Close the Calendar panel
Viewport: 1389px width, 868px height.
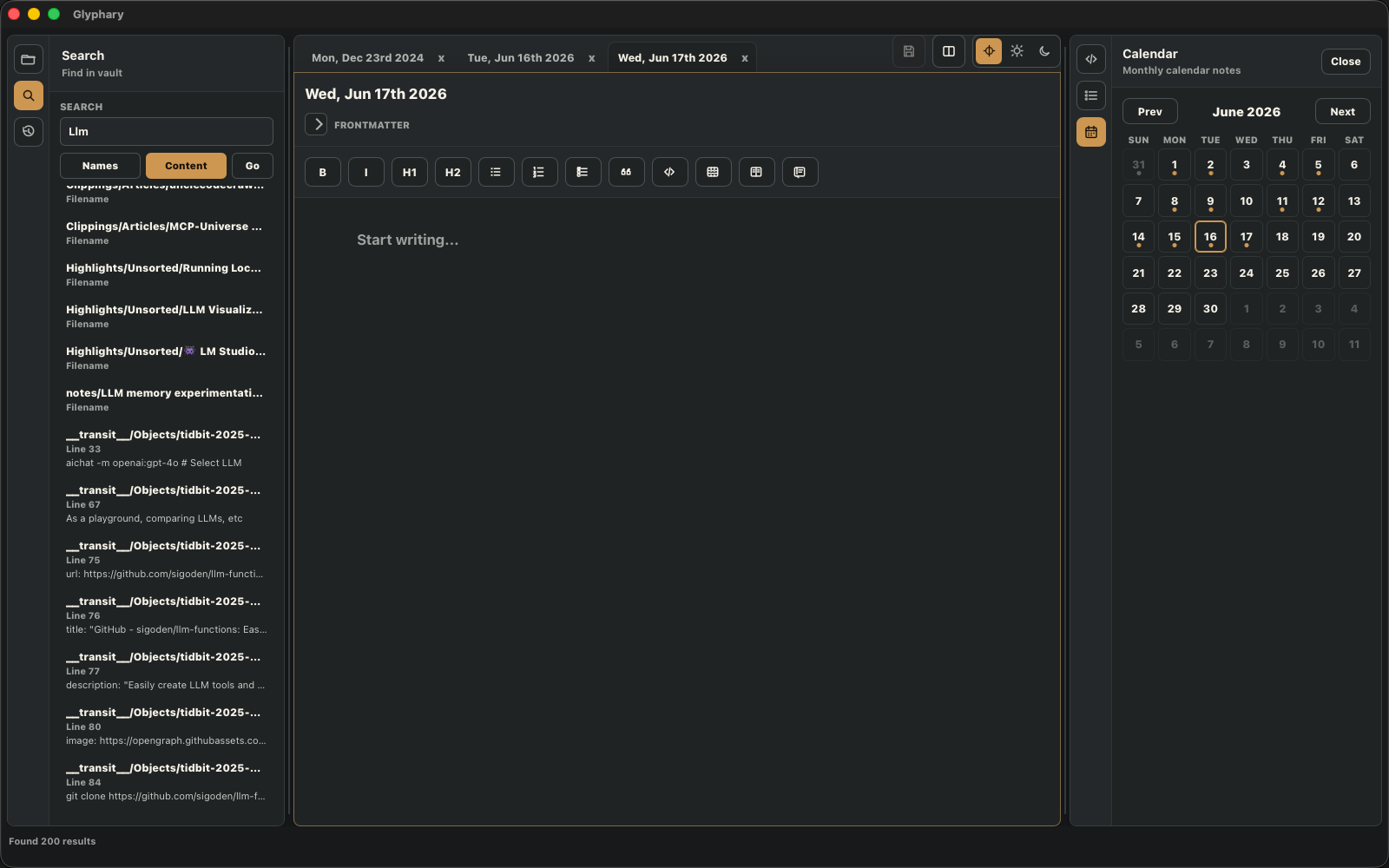pos(1346,62)
